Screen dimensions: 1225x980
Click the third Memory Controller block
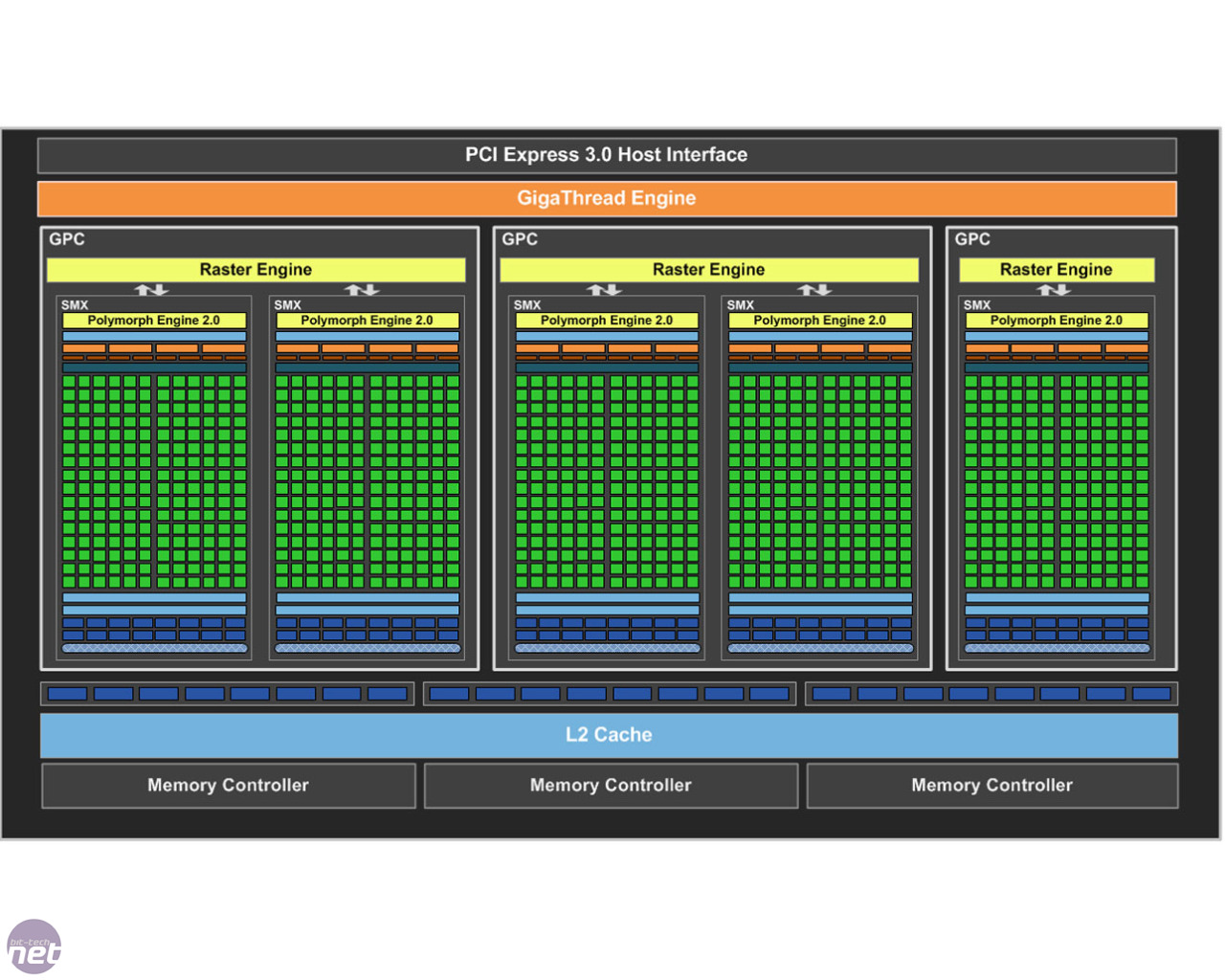992,786
